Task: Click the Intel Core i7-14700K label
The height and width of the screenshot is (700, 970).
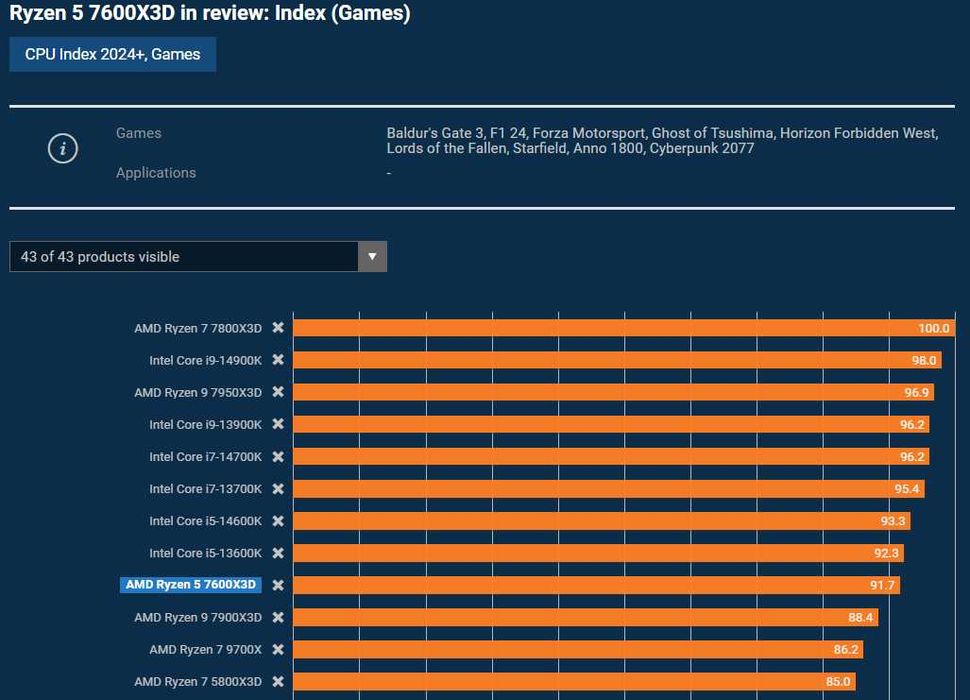Action: (x=205, y=457)
